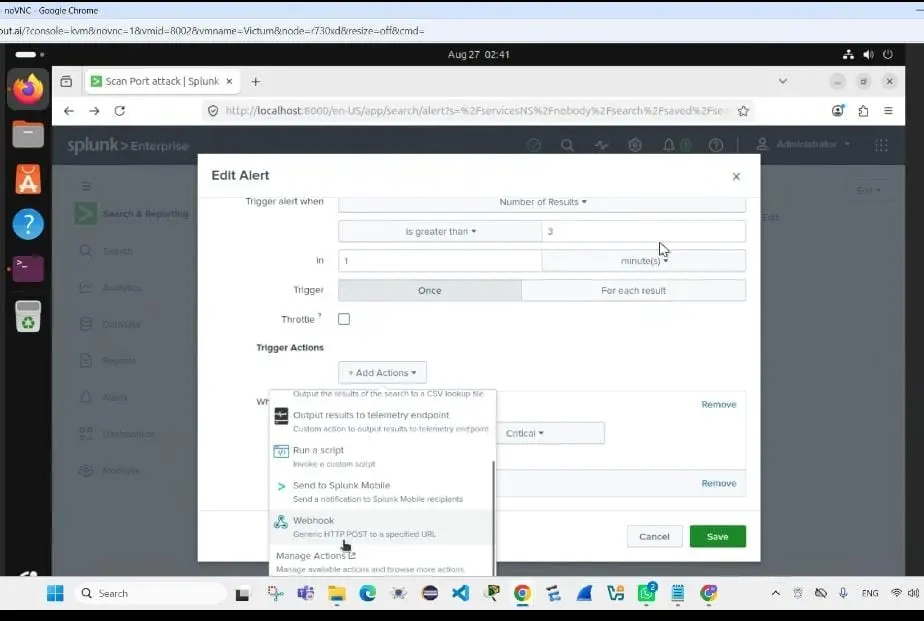Set Trigger to Once
Screen dimensions: 924x621
(430, 290)
